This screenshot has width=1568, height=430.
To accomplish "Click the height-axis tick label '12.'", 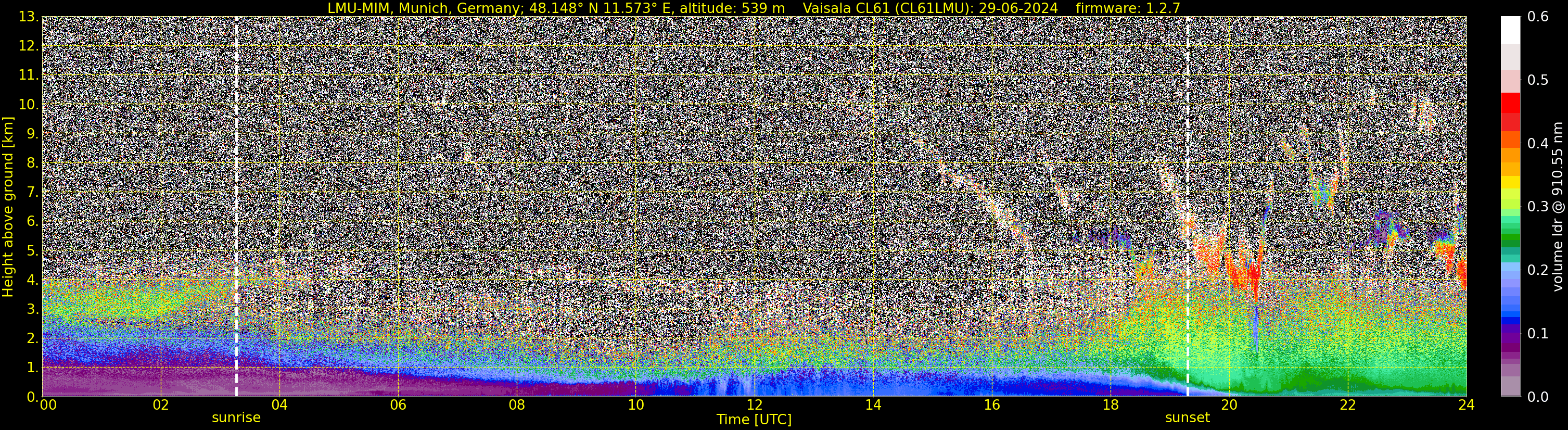I will coord(29,46).
